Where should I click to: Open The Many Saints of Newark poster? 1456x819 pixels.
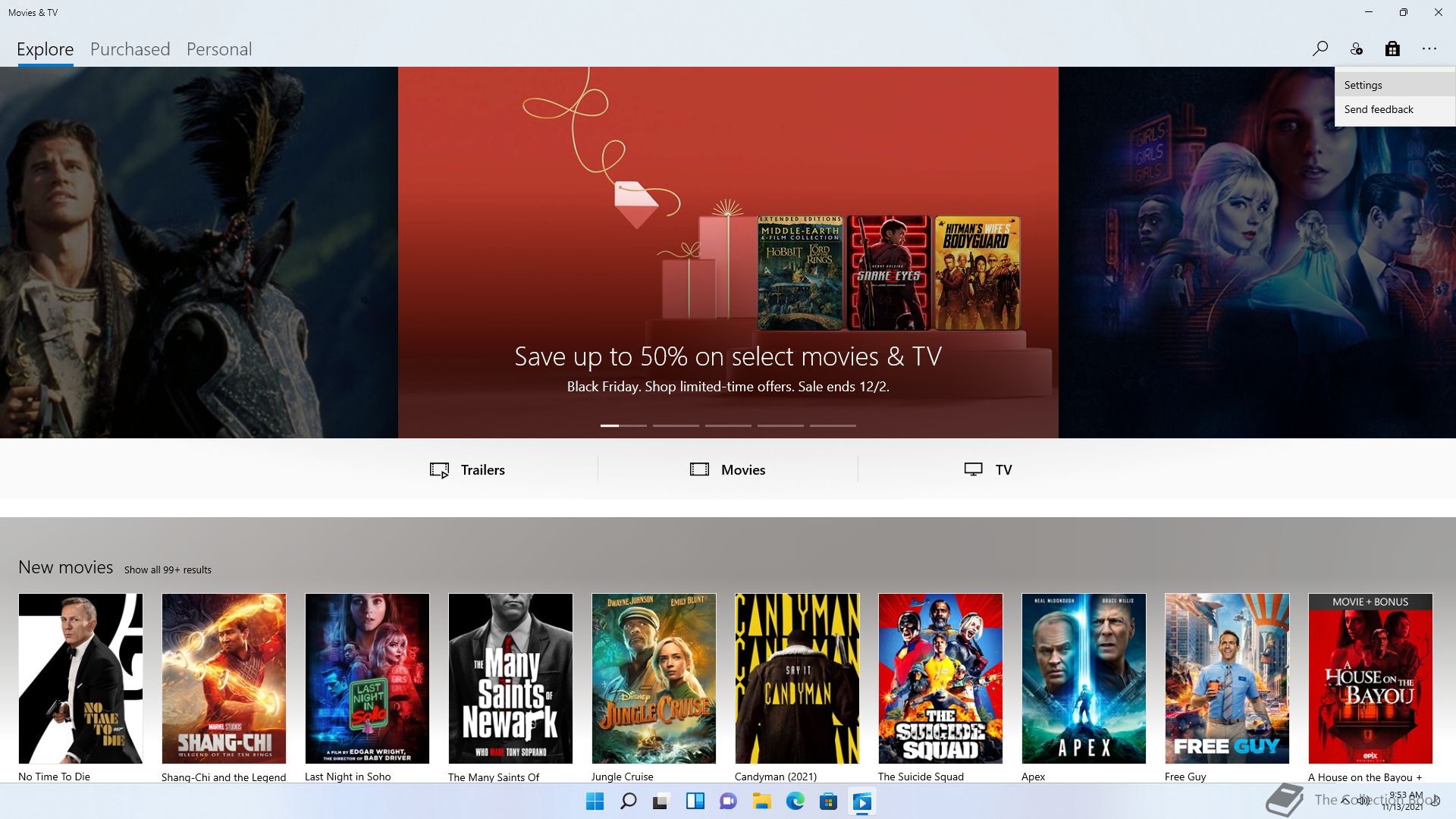tap(510, 679)
